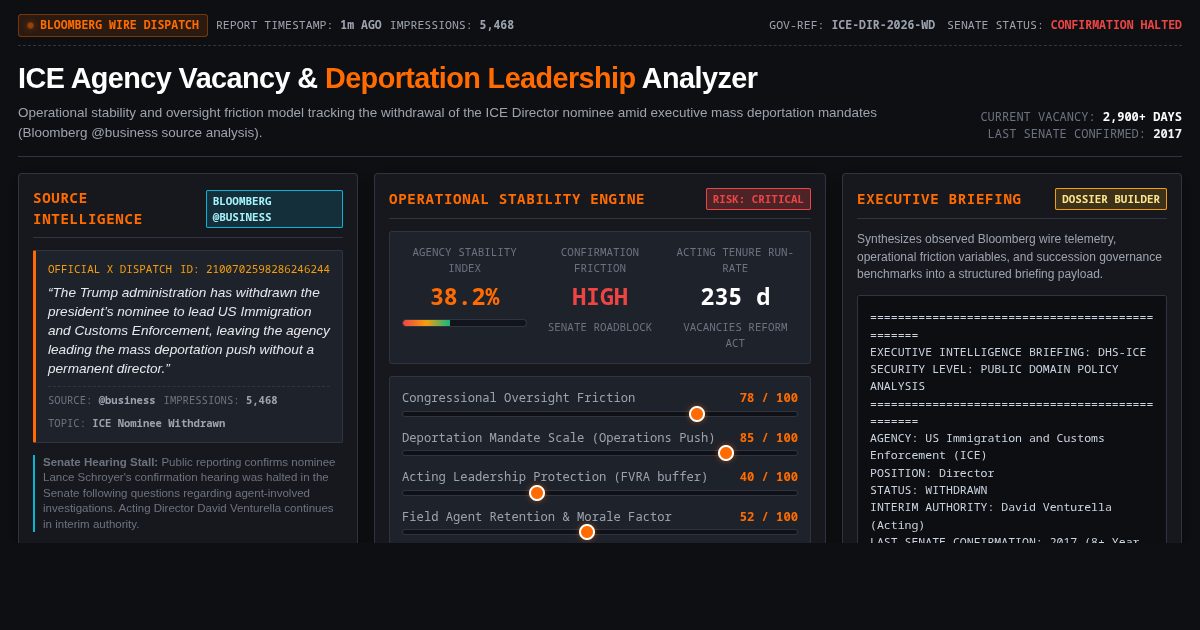Viewport: 1200px width, 630px height.
Task: Click the @business source handle
Action: (127, 400)
